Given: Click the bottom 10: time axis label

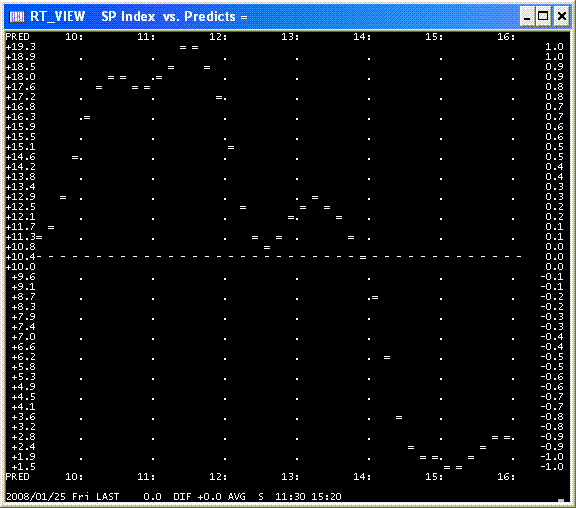Looking at the screenshot, I should click(x=74, y=476).
